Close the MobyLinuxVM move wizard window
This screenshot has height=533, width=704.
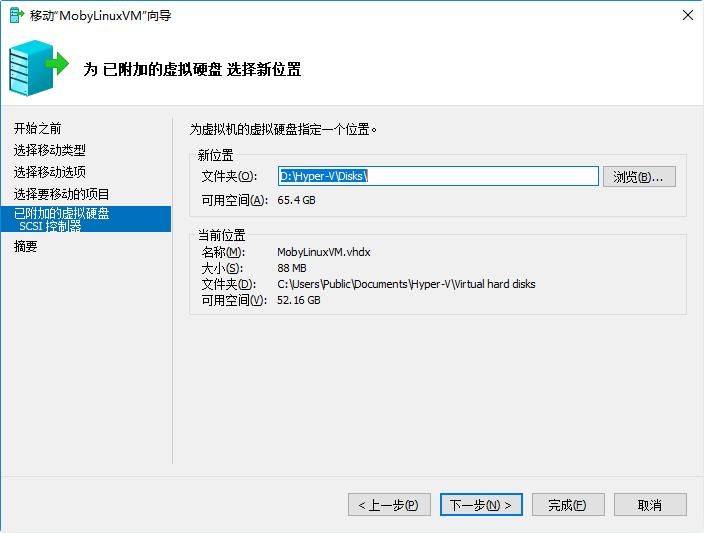point(687,15)
